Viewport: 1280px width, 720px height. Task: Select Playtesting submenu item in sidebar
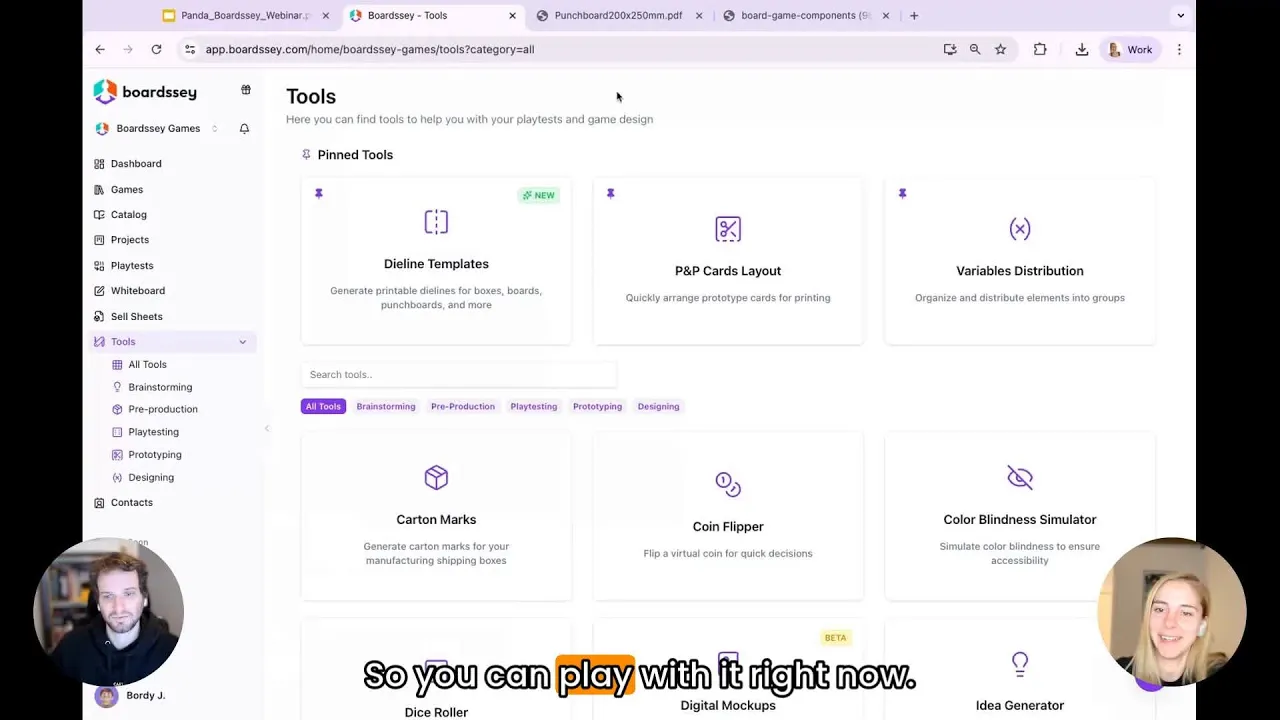[x=154, y=432]
